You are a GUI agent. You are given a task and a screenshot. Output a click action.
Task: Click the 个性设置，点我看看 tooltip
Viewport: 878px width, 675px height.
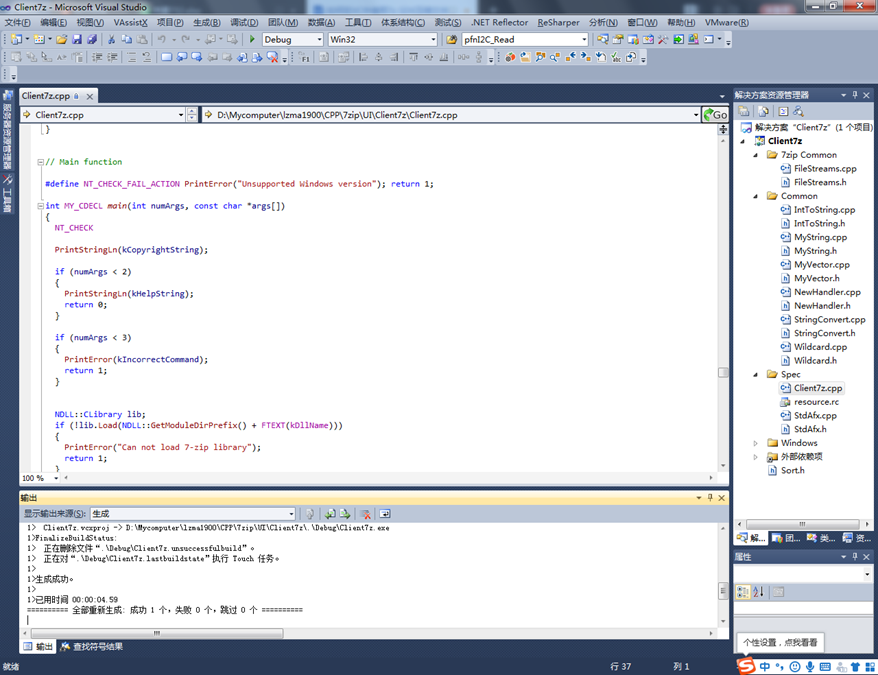[779, 643]
